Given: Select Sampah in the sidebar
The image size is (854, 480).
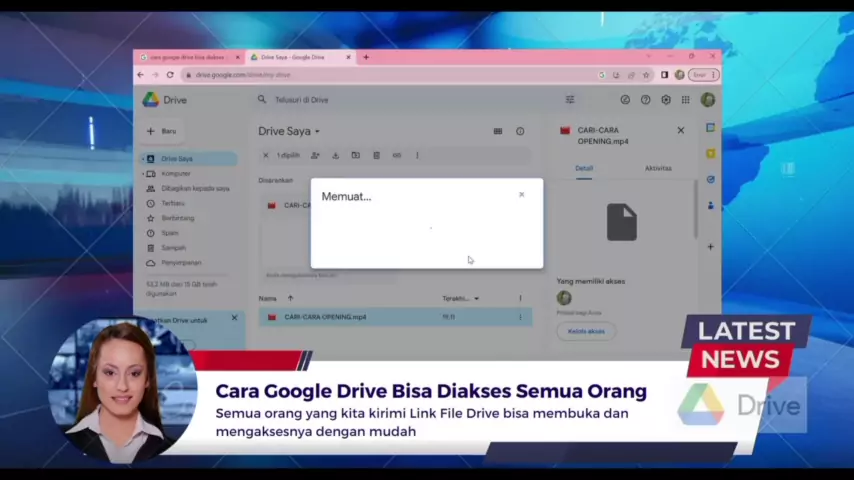Looking at the screenshot, I should click(x=173, y=248).
